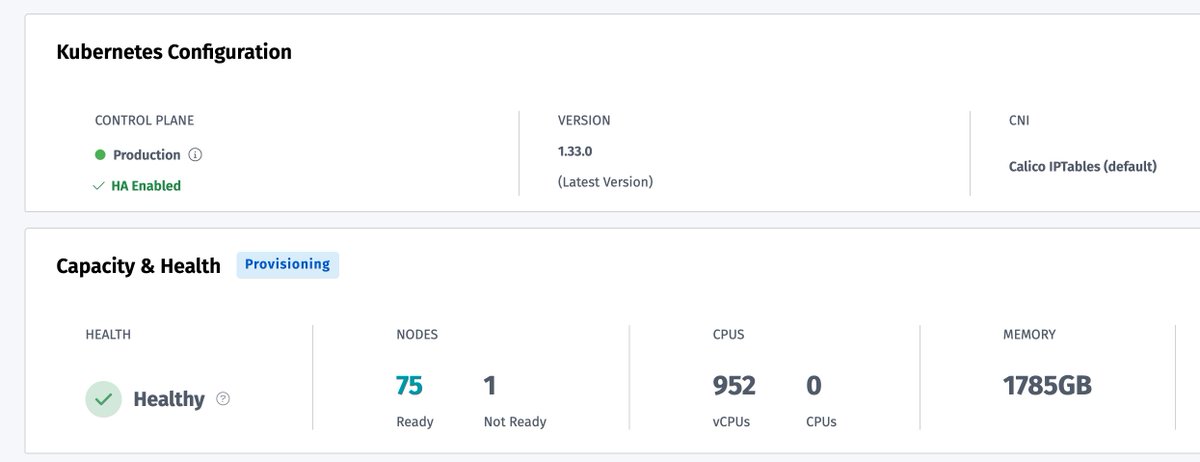This screenshot has height=462, width=1200.
Task: Select the 1 Not Ready count
Action: click(x=490, y=385)
